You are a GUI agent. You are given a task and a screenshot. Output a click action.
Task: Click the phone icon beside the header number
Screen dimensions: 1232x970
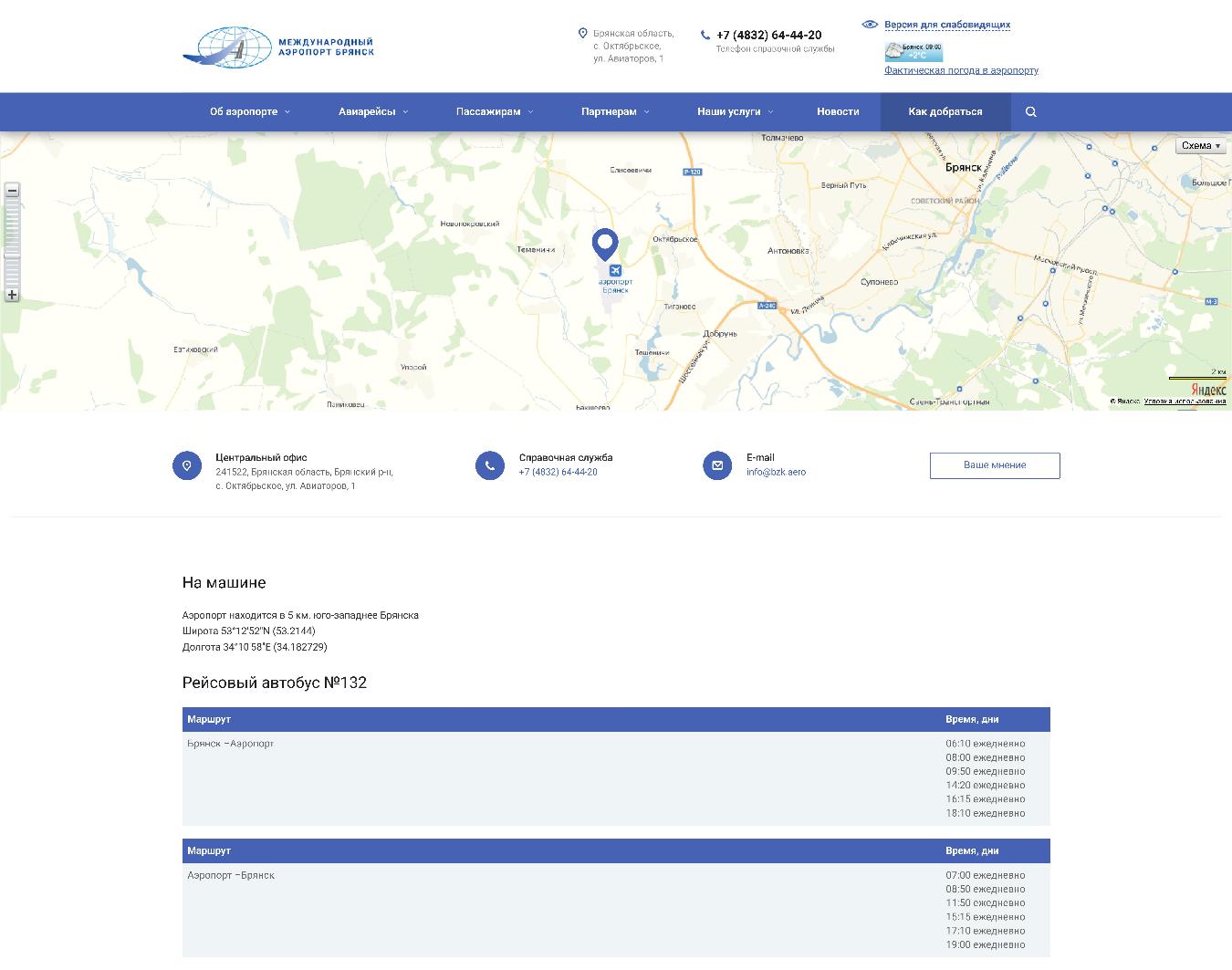[705, 35]
